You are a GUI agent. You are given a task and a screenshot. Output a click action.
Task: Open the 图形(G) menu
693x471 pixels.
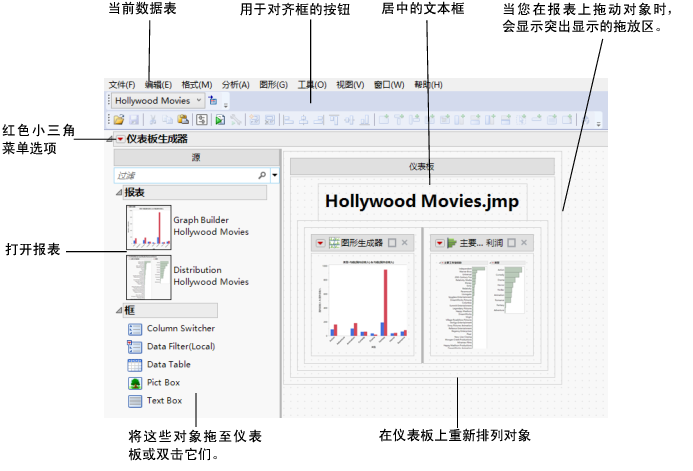(273, 85)
